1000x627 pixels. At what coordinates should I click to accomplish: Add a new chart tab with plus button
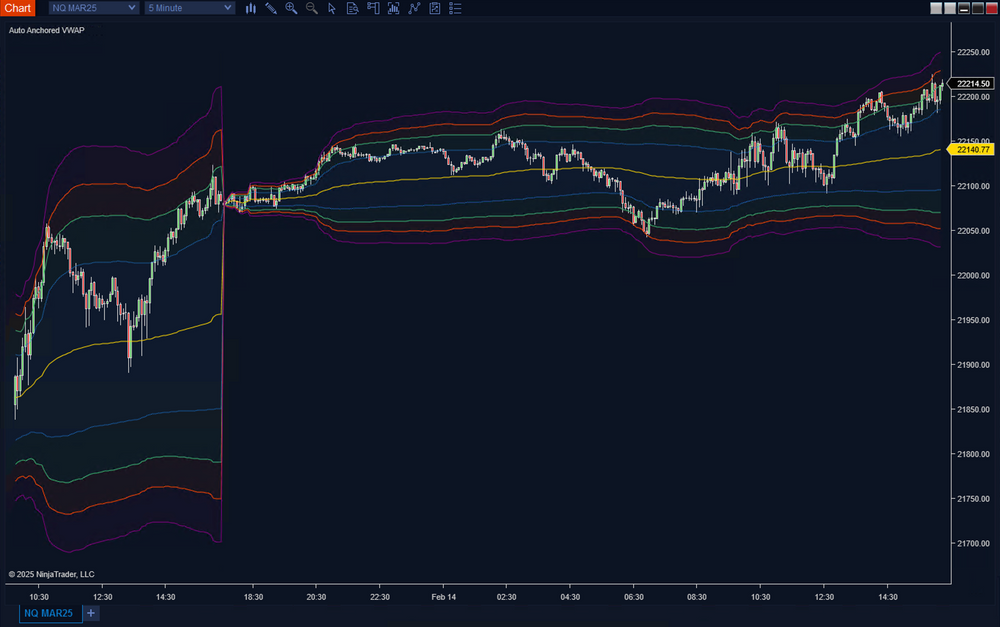coord(90,613)
